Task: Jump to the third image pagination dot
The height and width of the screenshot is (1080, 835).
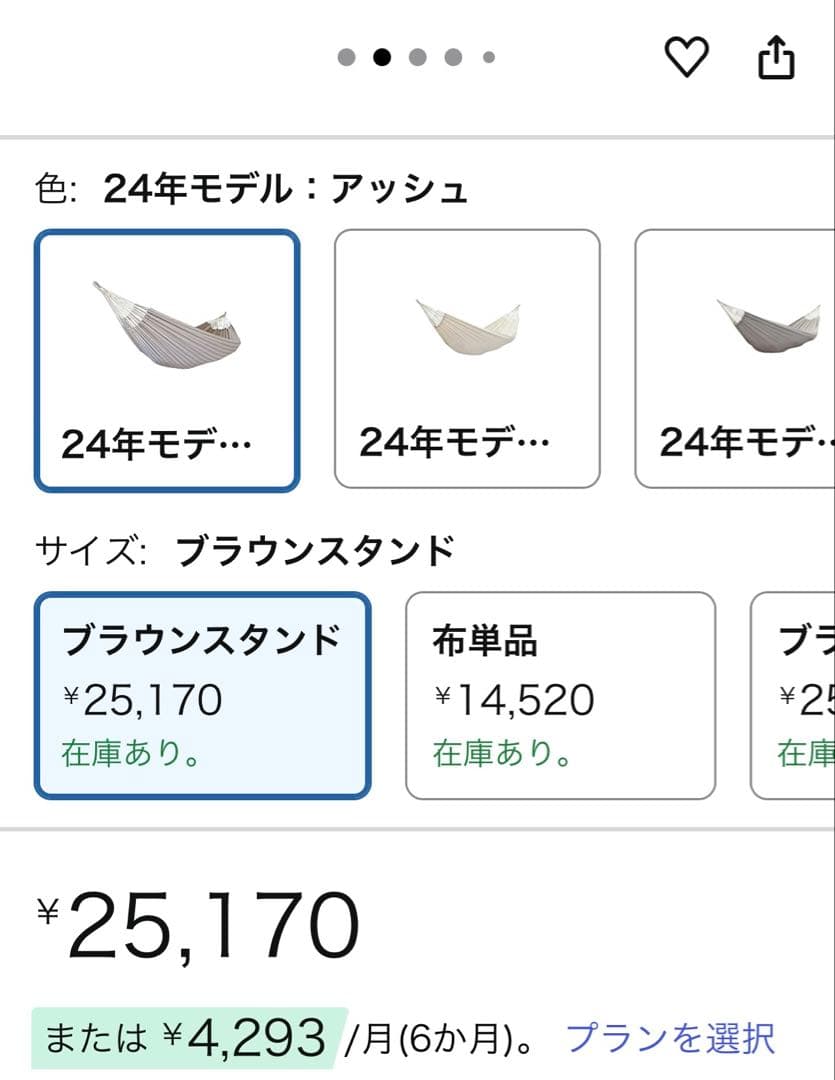Action: point(418,57)
